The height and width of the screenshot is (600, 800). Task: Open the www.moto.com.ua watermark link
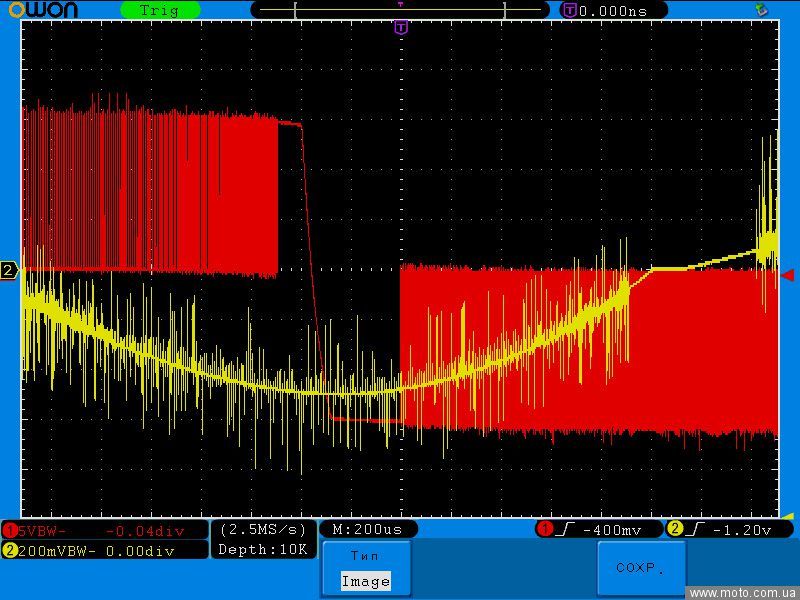(743, 592)
